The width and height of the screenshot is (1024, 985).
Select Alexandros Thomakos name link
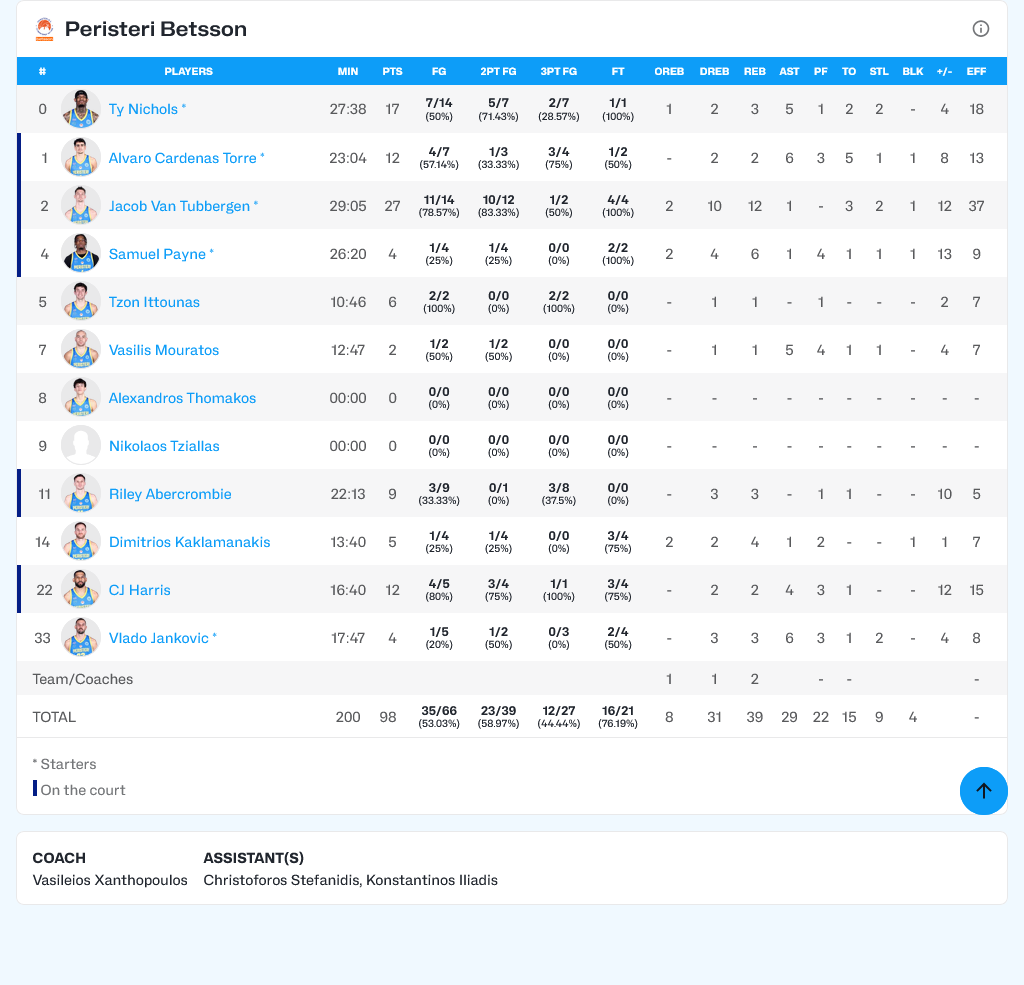click(x=182, y=398)
